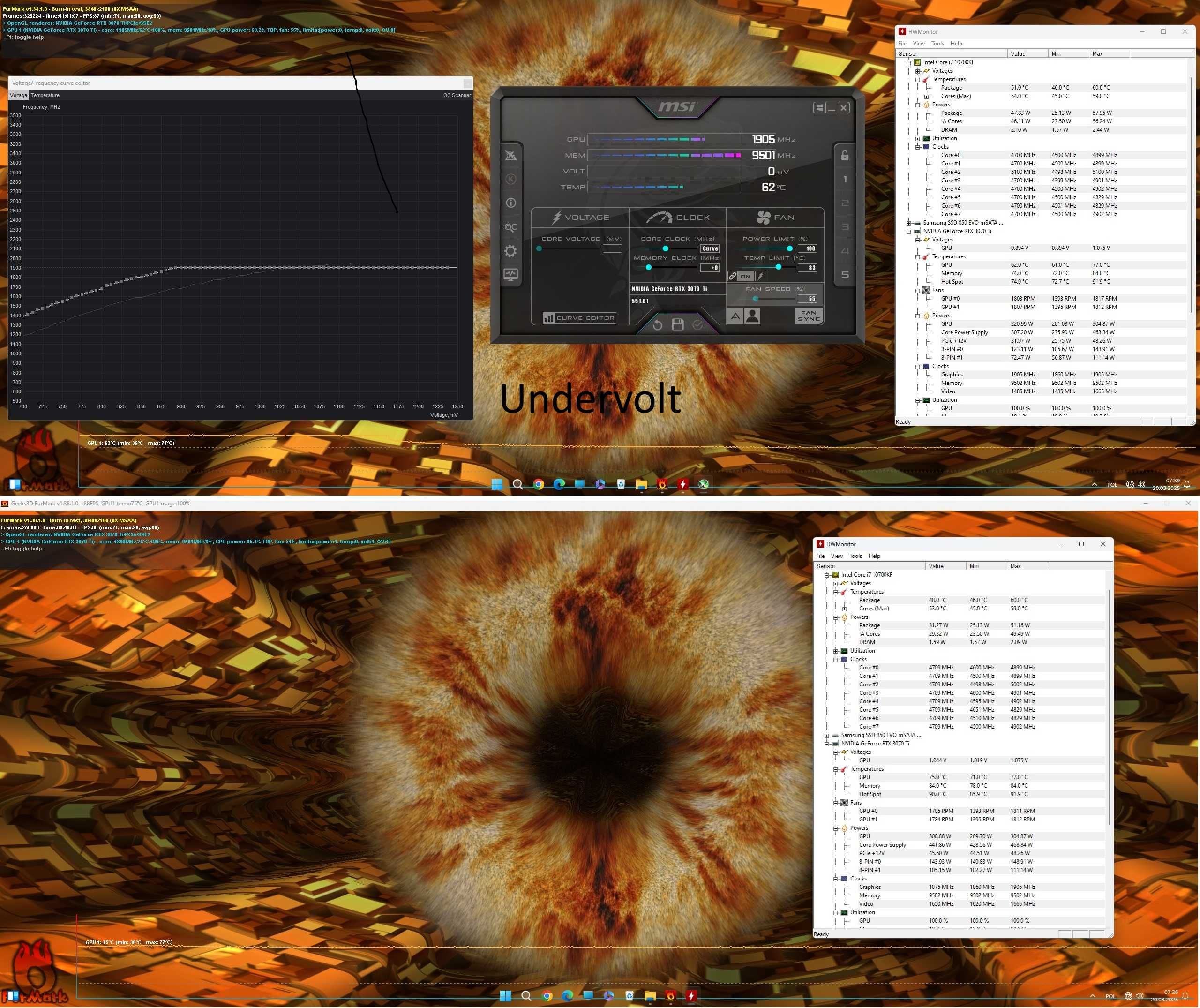Select Afterburner profile slot 2
The image size is (1200, 1008).
pos(845,203)
